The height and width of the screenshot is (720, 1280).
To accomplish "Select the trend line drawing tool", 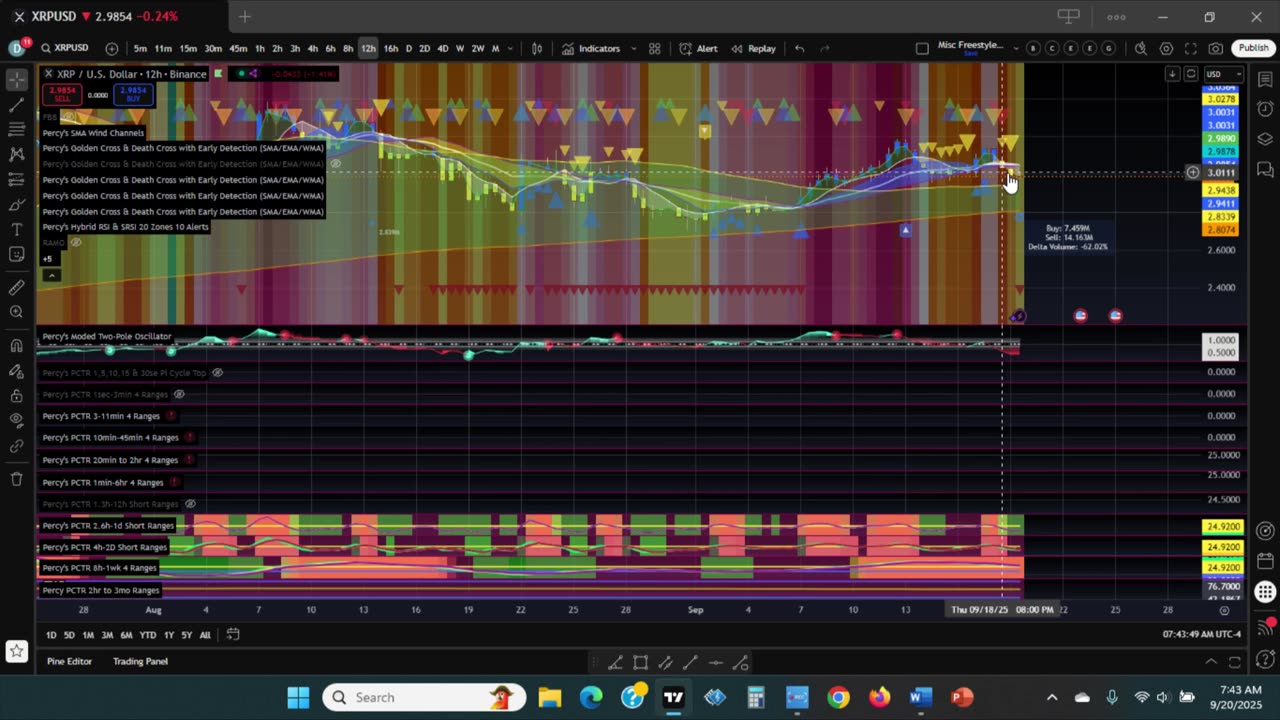I will (17, 104).
